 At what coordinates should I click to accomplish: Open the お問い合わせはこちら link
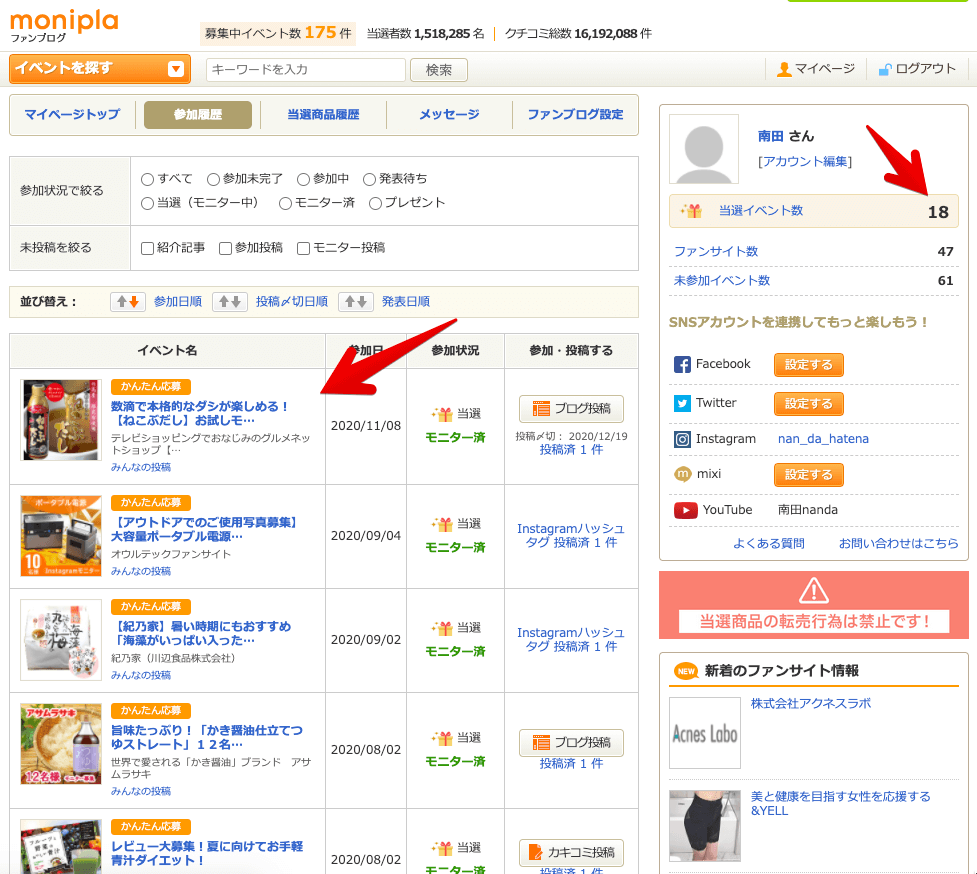click(898, 543)
